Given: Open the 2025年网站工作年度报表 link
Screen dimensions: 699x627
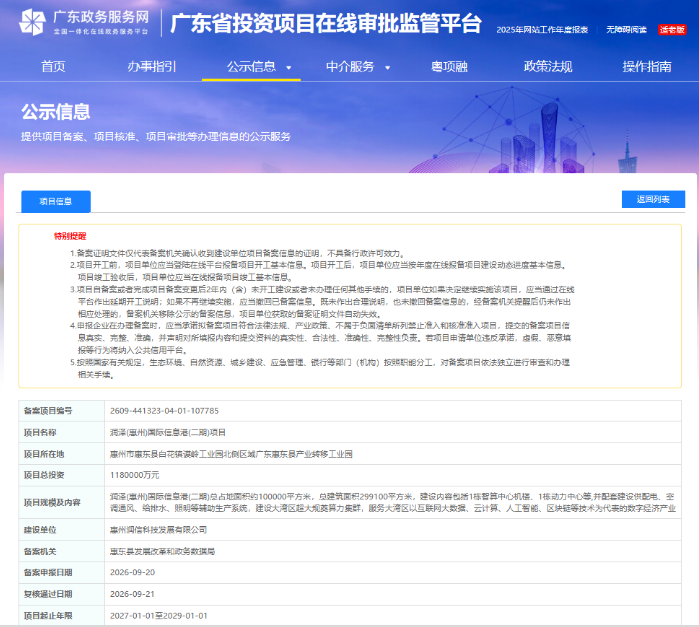Looking at the screenshot, I should [x=542, y=30].
